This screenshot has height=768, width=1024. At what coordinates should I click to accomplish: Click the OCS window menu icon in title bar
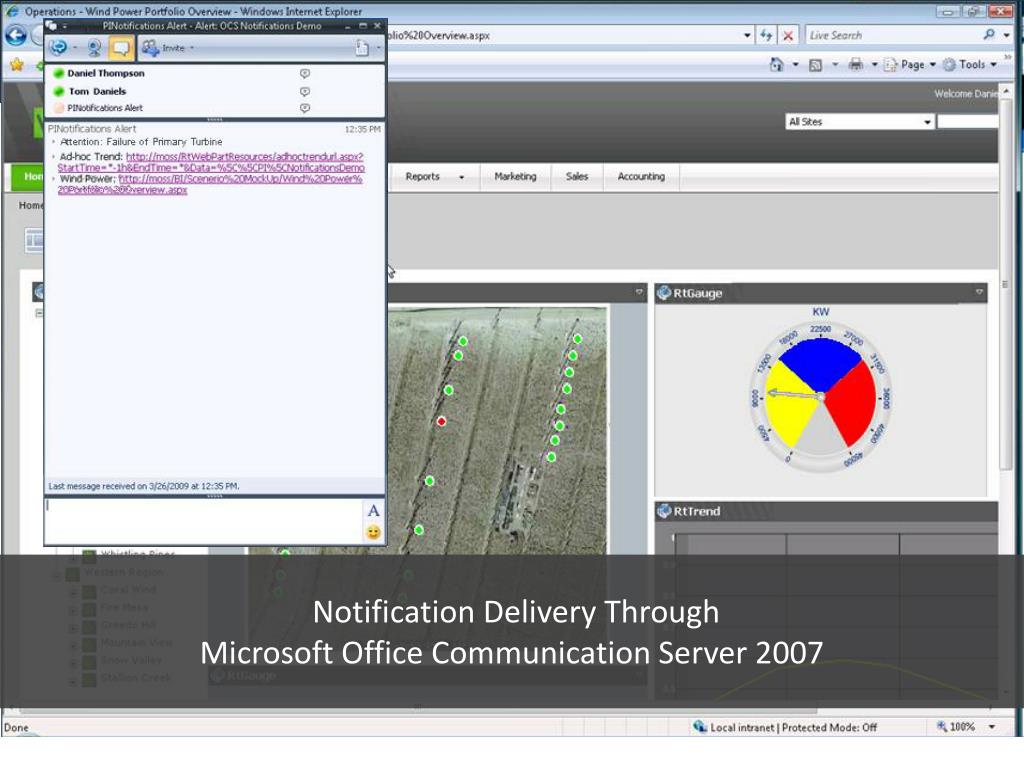[x=52, y=26]
